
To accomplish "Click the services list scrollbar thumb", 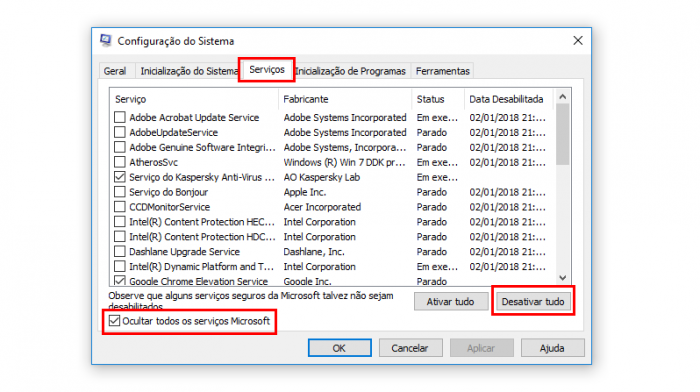I will (x=562, y=134).
